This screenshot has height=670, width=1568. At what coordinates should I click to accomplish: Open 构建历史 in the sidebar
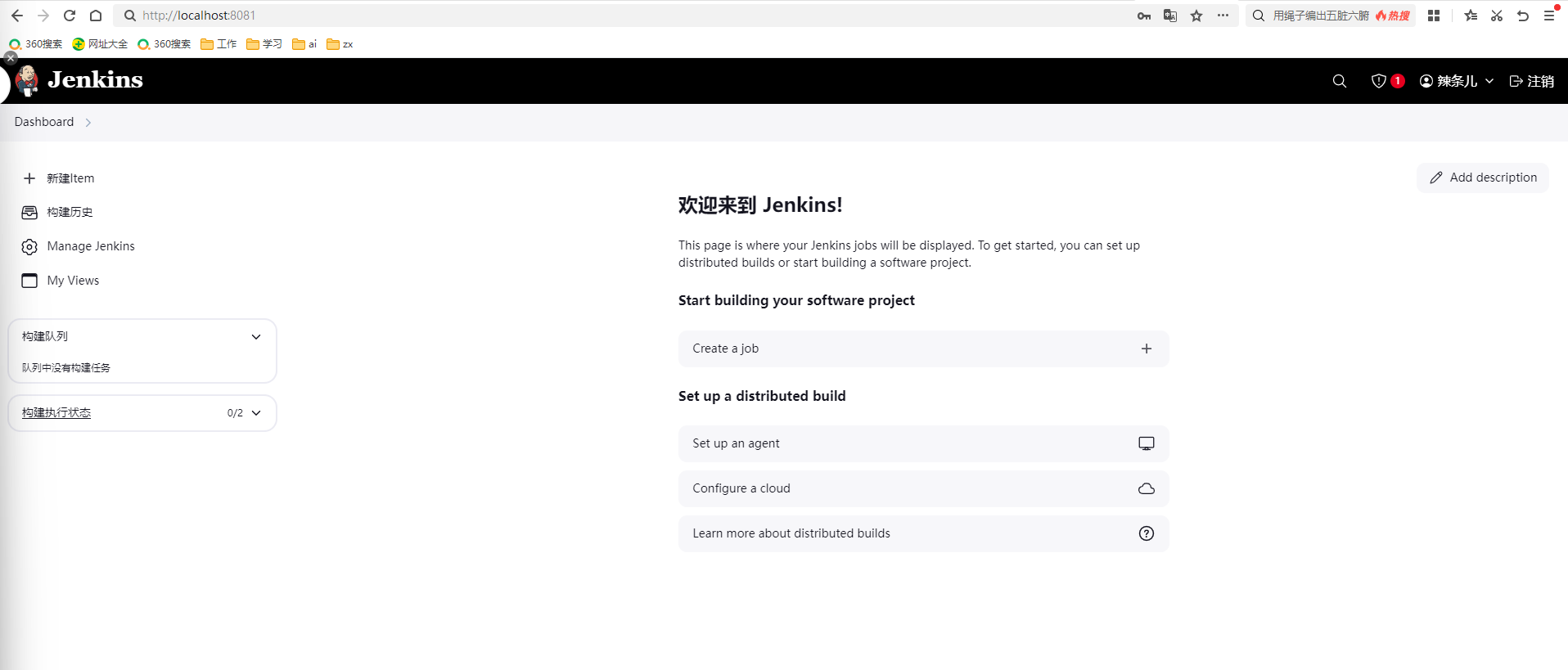[70, 213]
